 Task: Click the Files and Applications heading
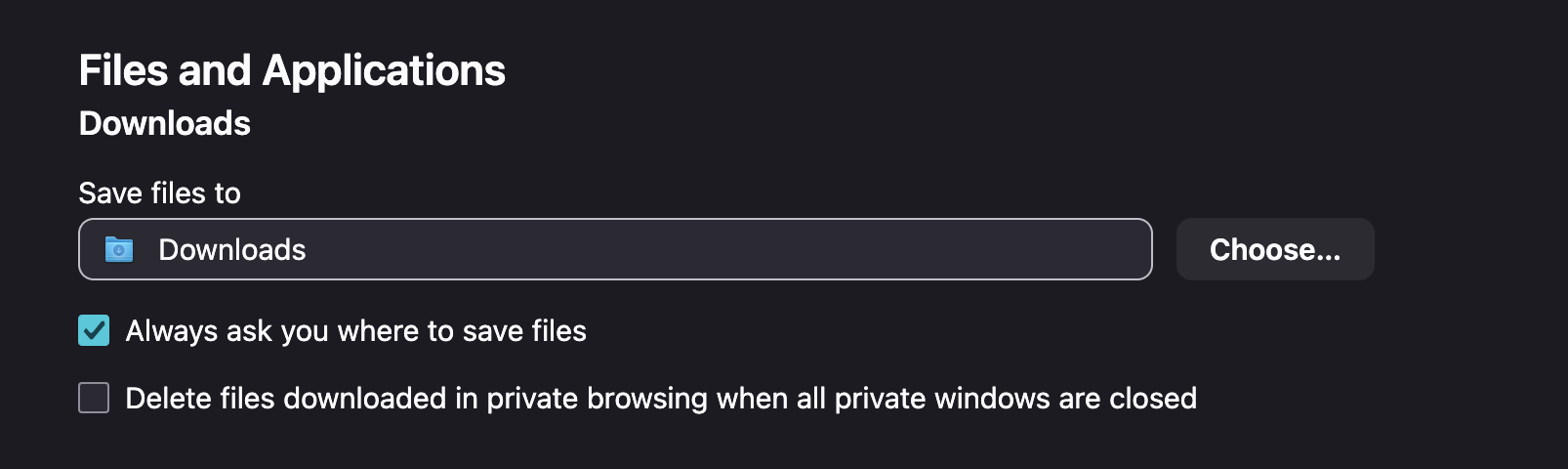click(292, 70)
